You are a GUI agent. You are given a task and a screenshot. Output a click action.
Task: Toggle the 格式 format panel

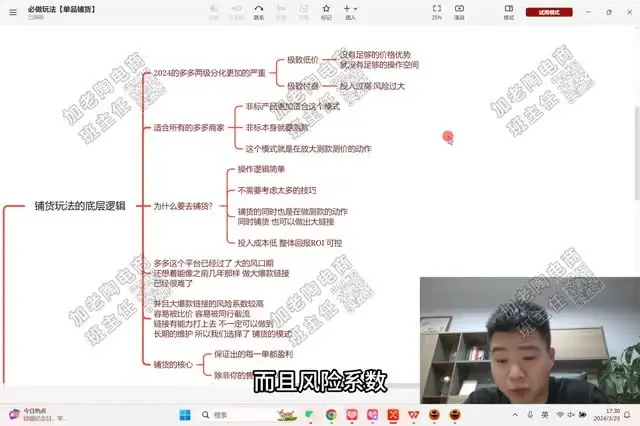[x=509, y=11]
